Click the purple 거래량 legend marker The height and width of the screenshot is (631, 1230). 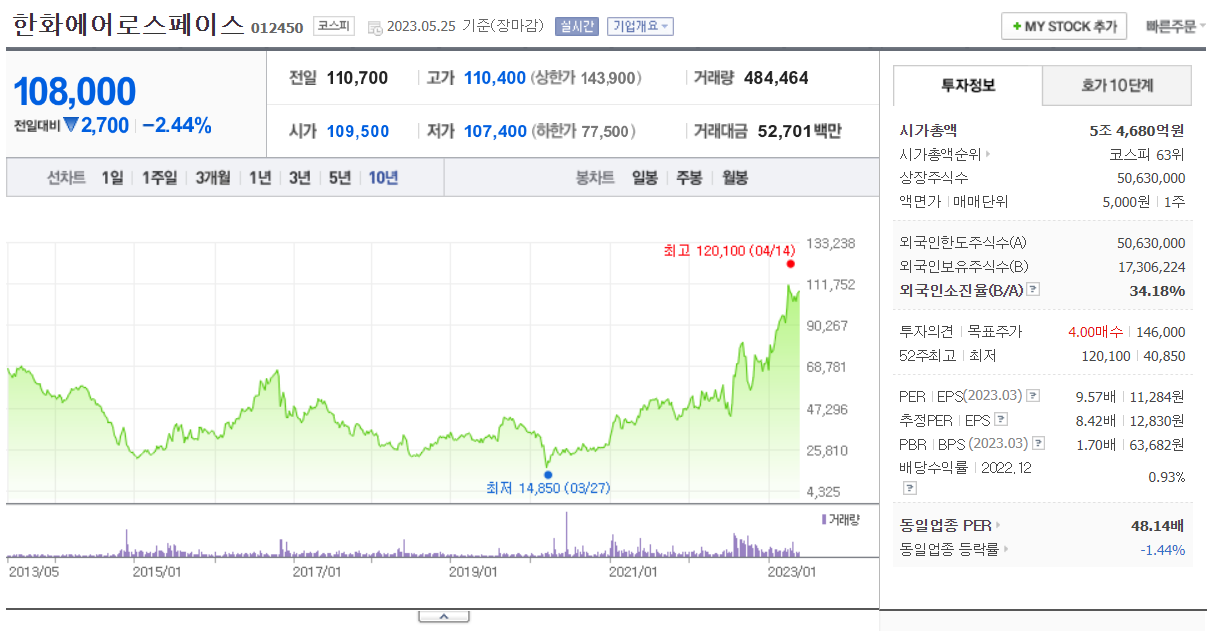(823, 519)
